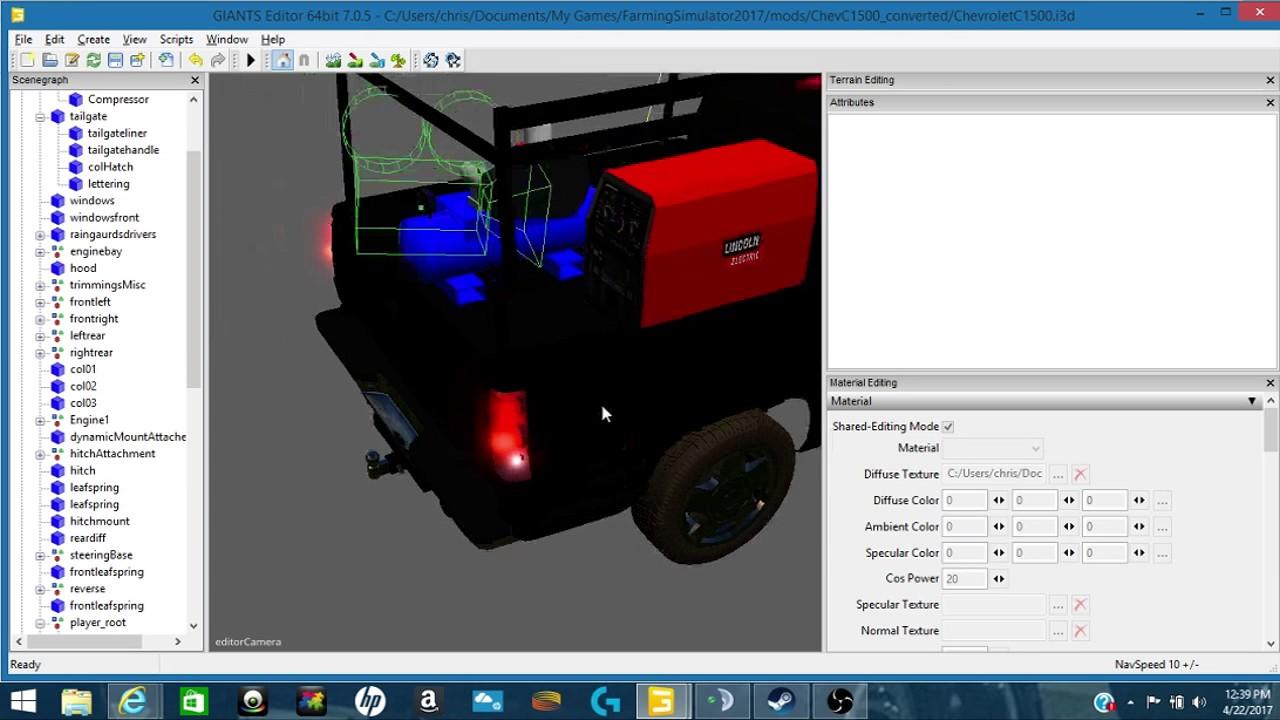Screen dimensions: 1280x720
Task: Collapse the tailgate node in the Scenegraph
Action: tap(41, 117)
